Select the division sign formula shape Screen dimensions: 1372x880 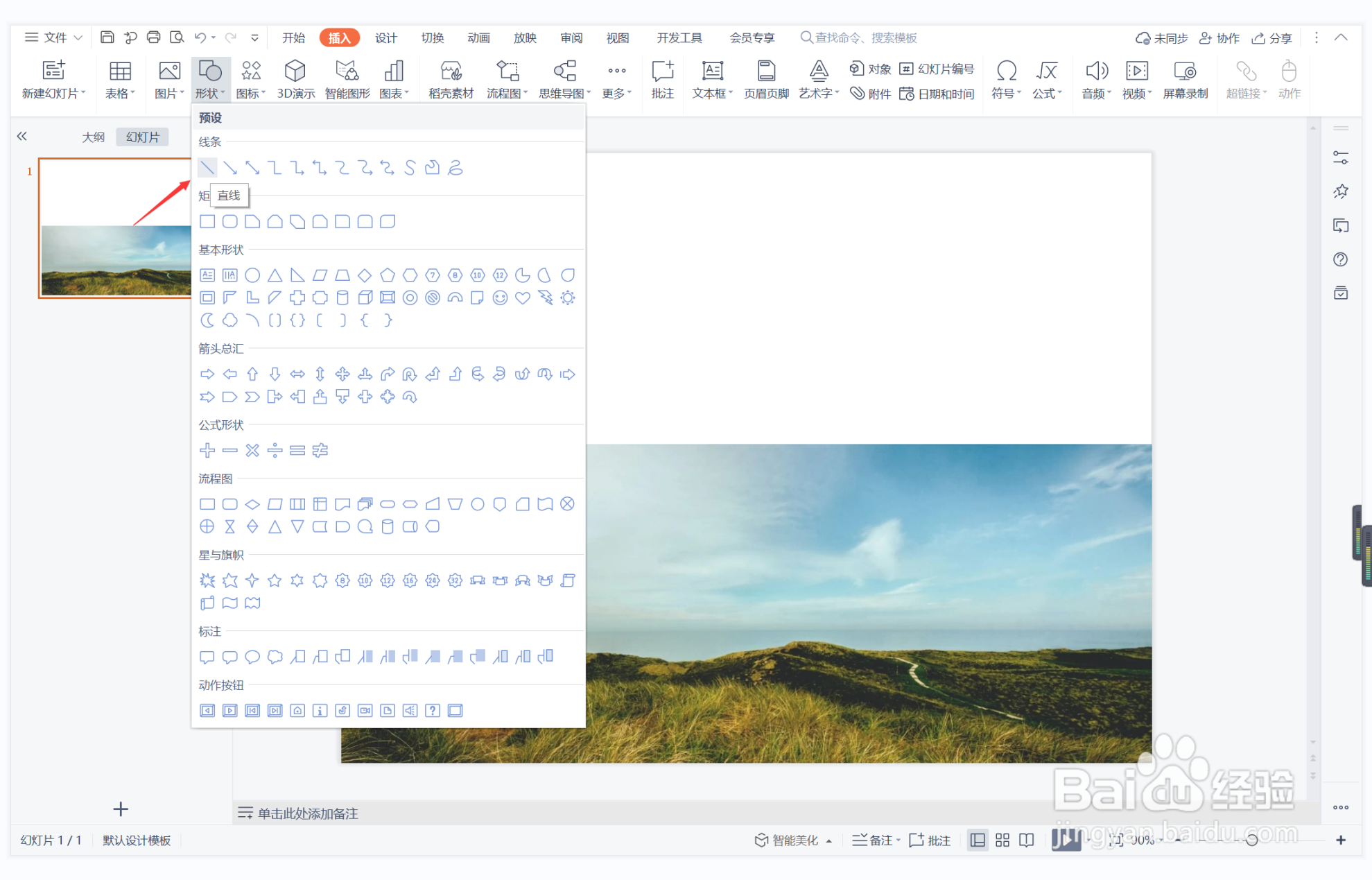tap(275, 451)
